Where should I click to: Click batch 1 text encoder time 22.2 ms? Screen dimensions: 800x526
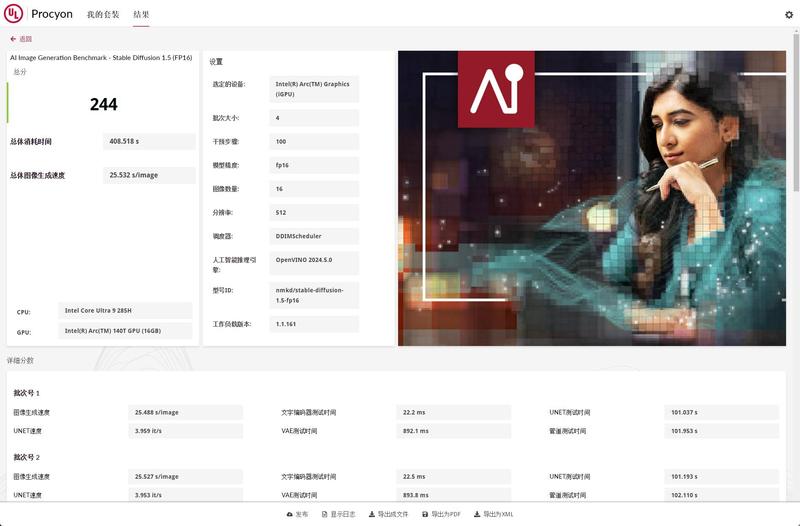(454, 412)
